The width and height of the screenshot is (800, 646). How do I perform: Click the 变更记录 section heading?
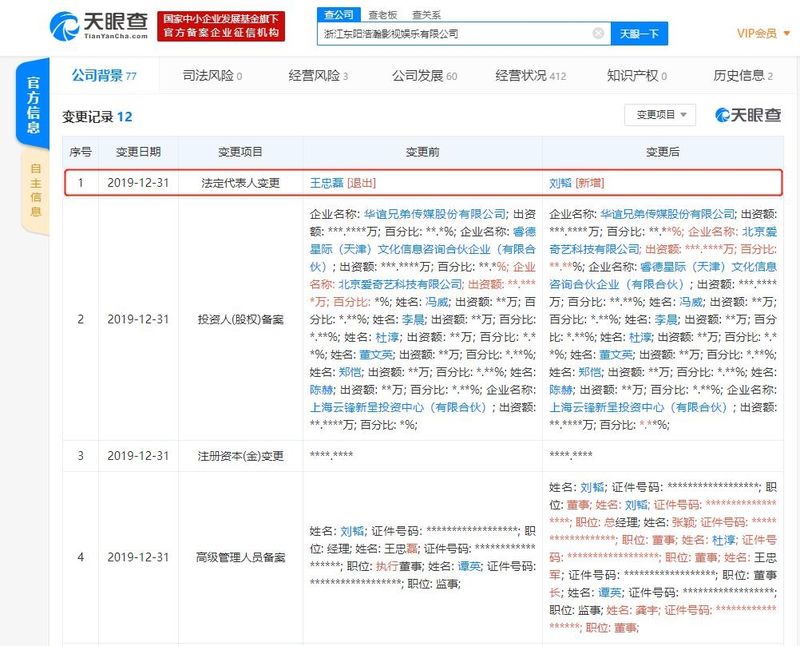pos(97,117)
